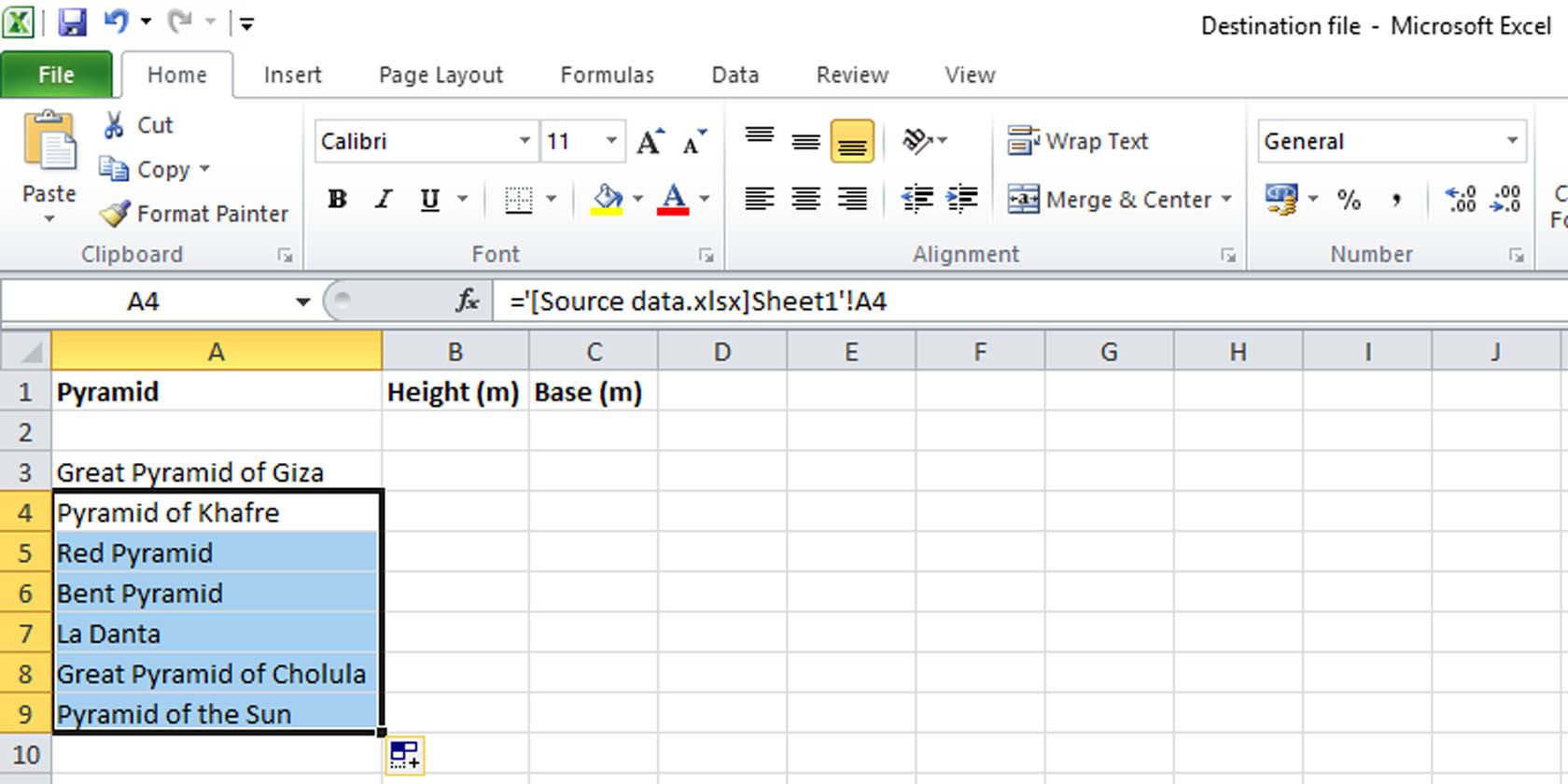Cut the selected cells
The image size is (1568, 784).
(138, 125)
